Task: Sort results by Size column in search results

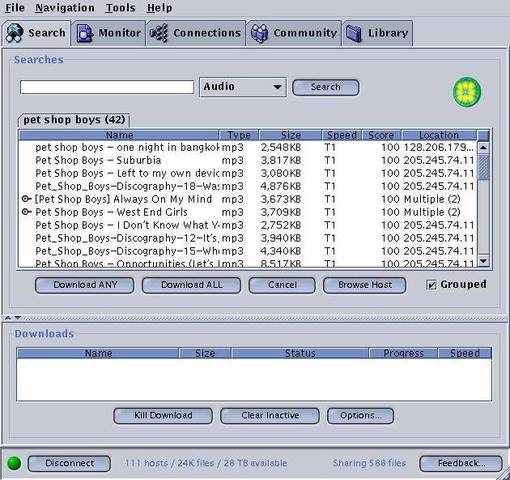Action: [290, 135]
